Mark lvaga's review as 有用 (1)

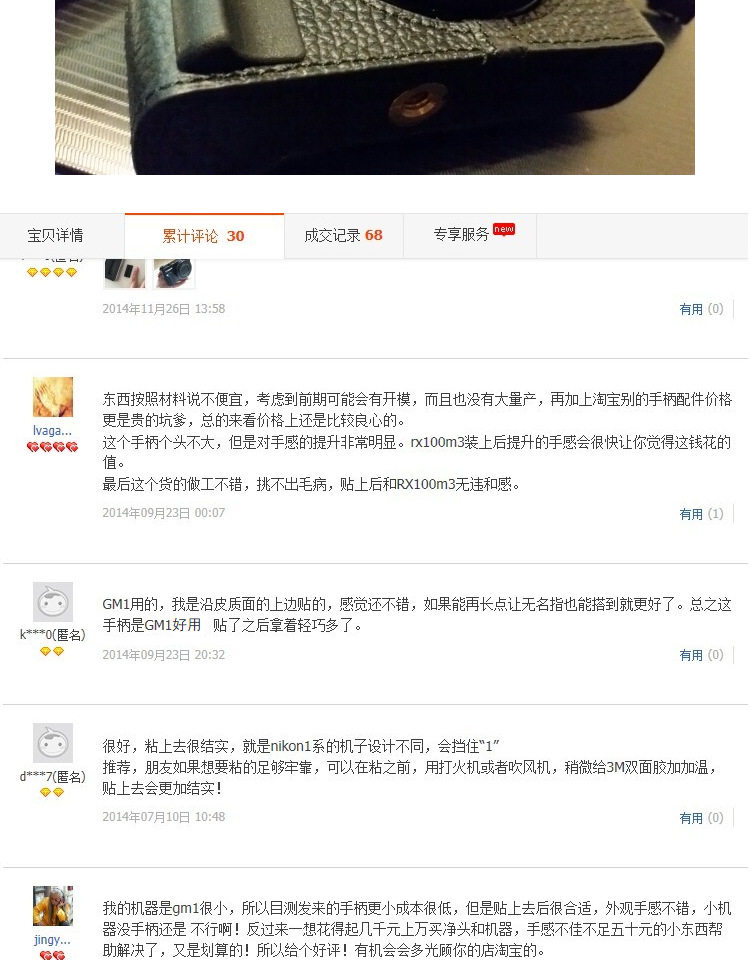point(701,514)
